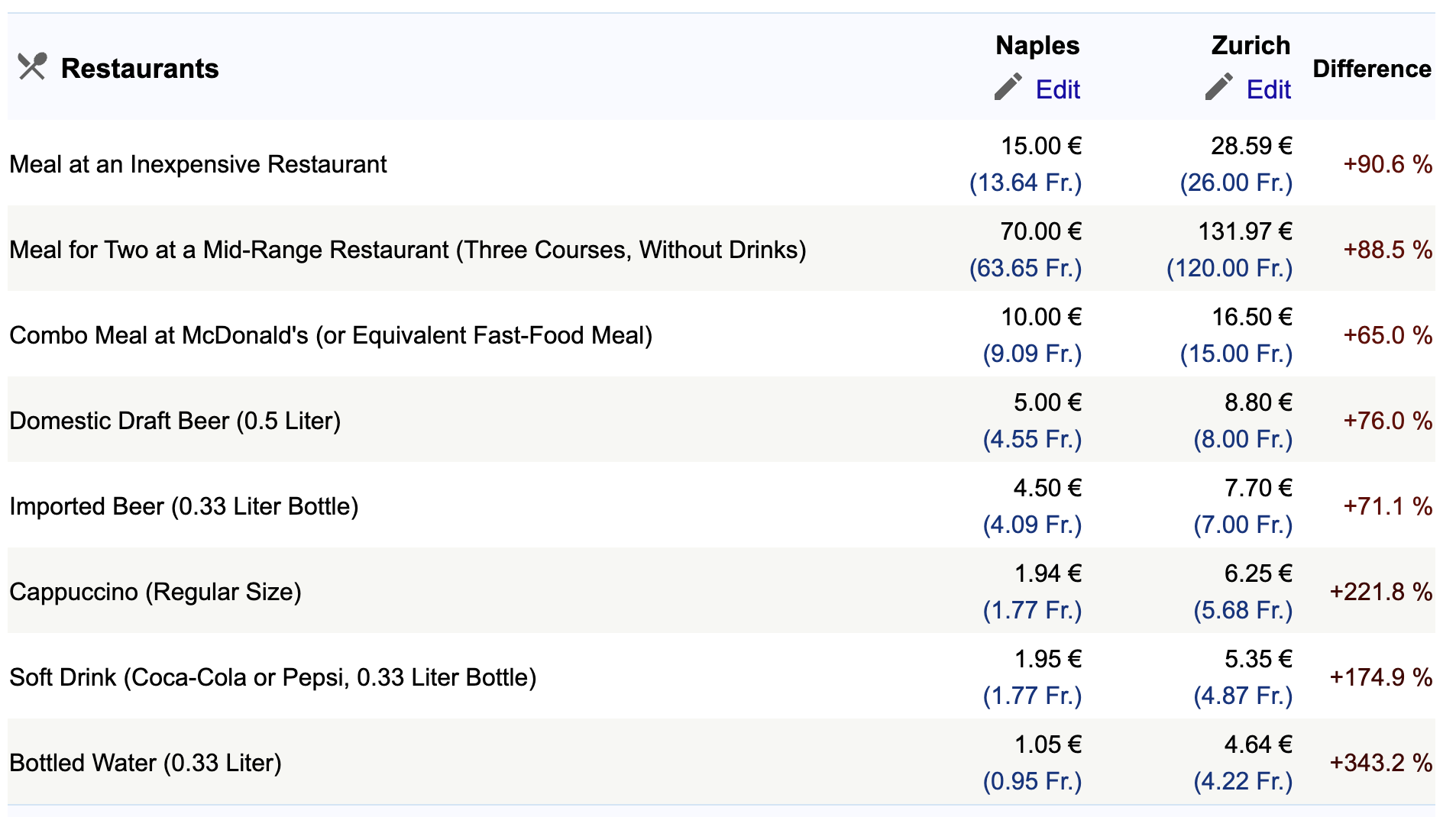Click the Difference column header
The width and height of the screenshot is (1456, 817).
coord(1371,69)
